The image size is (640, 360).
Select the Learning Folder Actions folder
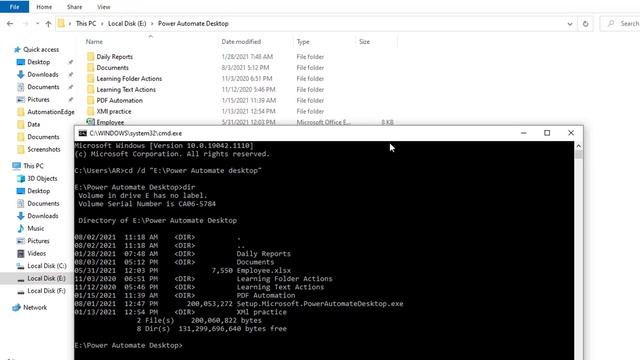pos(129,79)
